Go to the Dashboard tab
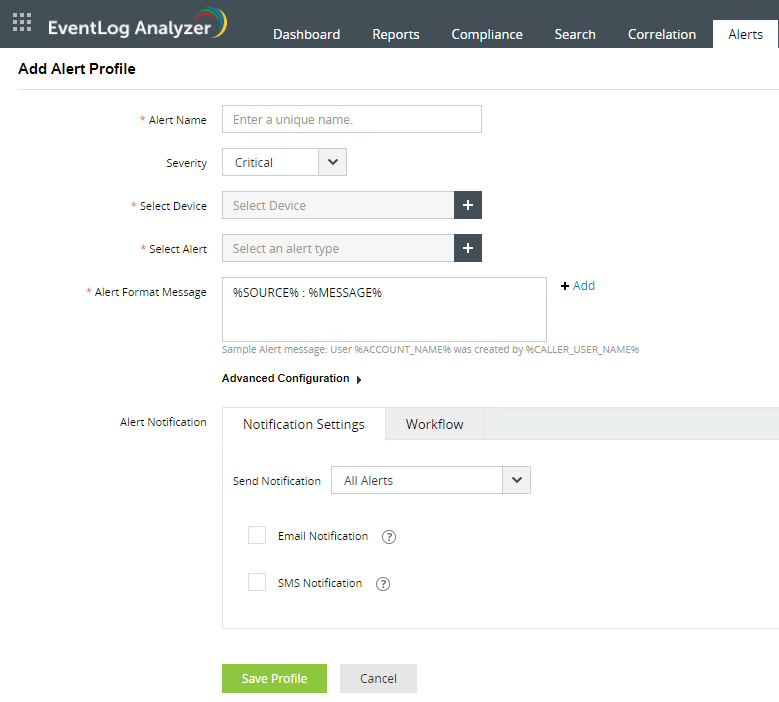 coord(307,34)
